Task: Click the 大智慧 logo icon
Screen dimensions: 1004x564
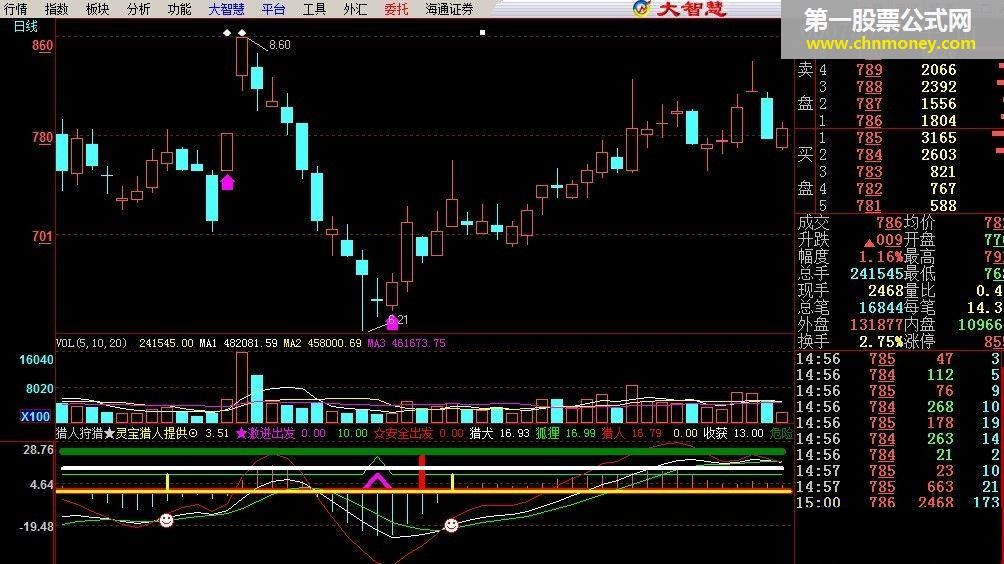Action: click(641, 8)
